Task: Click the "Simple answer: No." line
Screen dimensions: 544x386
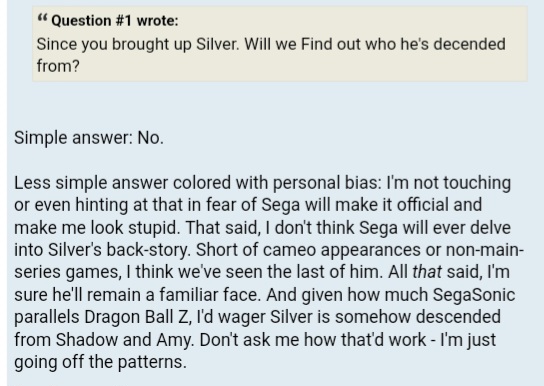Action: pos(89,138)
